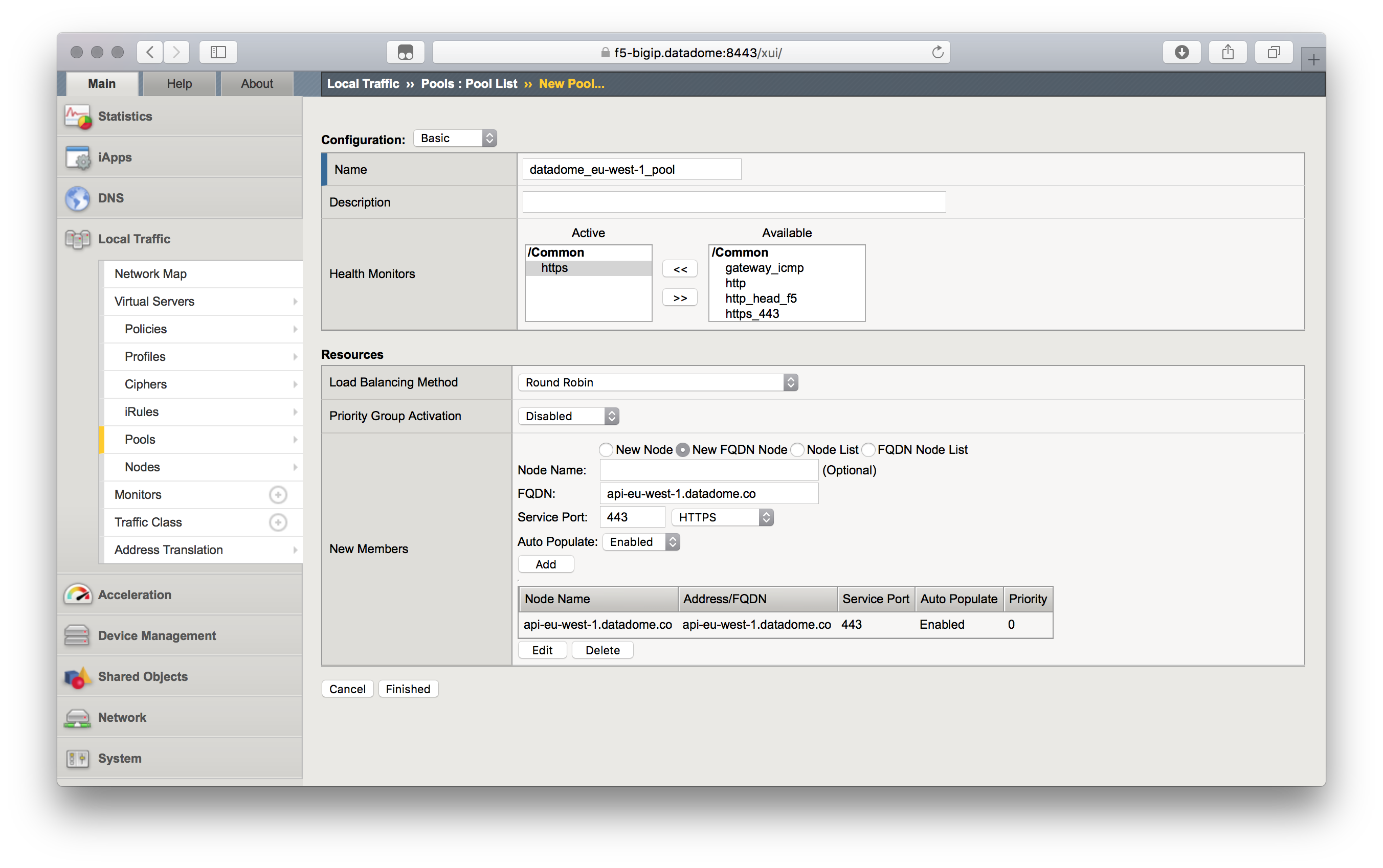This screenshot has height=868, width=1383.
Task: Select the api-eu-west-1.datadome.co member row
Action: tap(785, 625)
